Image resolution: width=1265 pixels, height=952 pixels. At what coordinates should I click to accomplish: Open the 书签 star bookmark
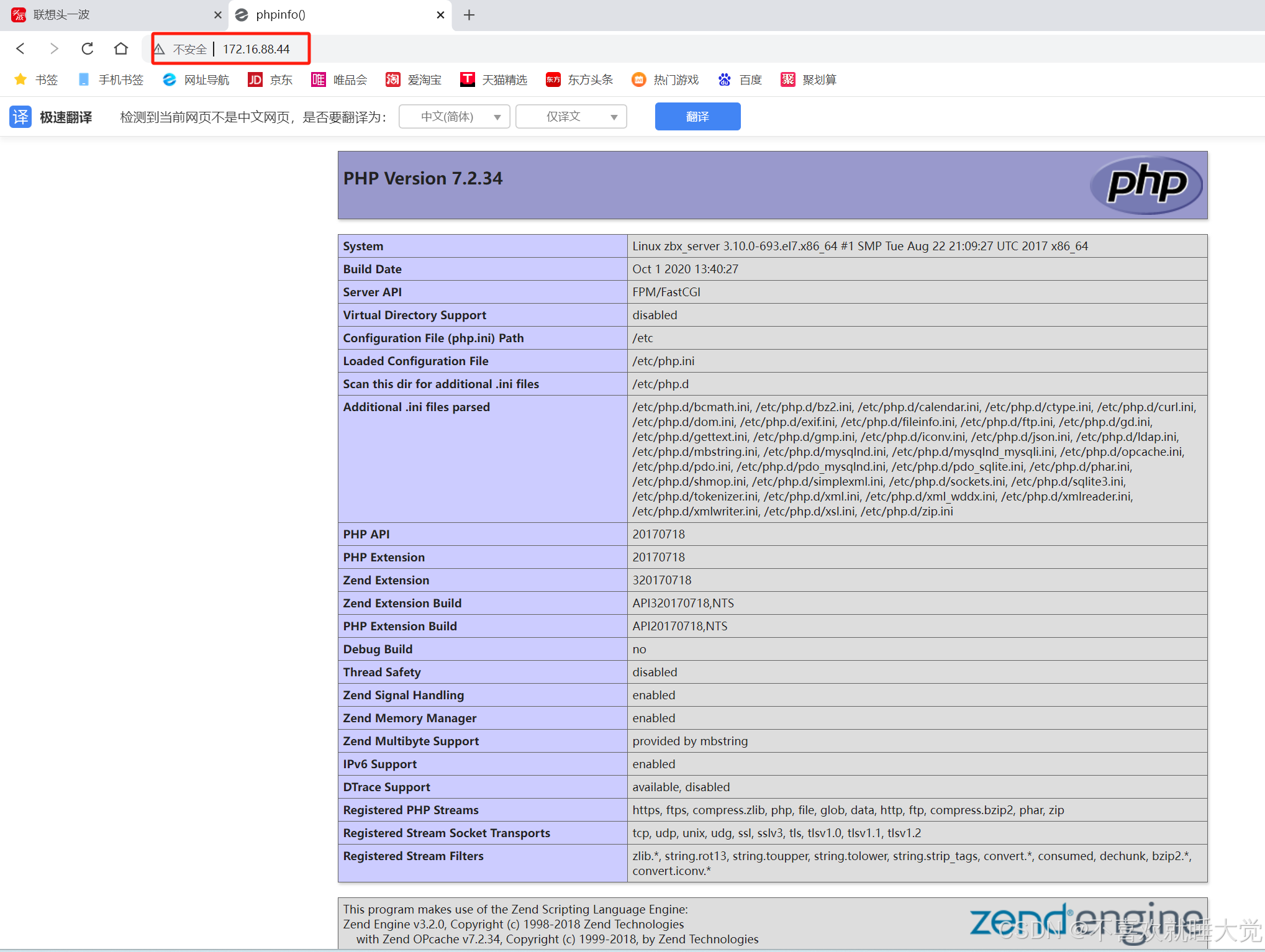[36, 79]
